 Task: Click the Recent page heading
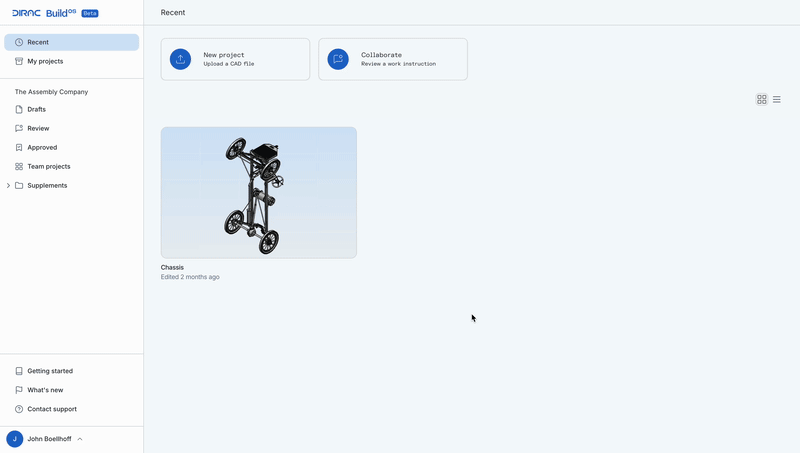click(173, 12)
